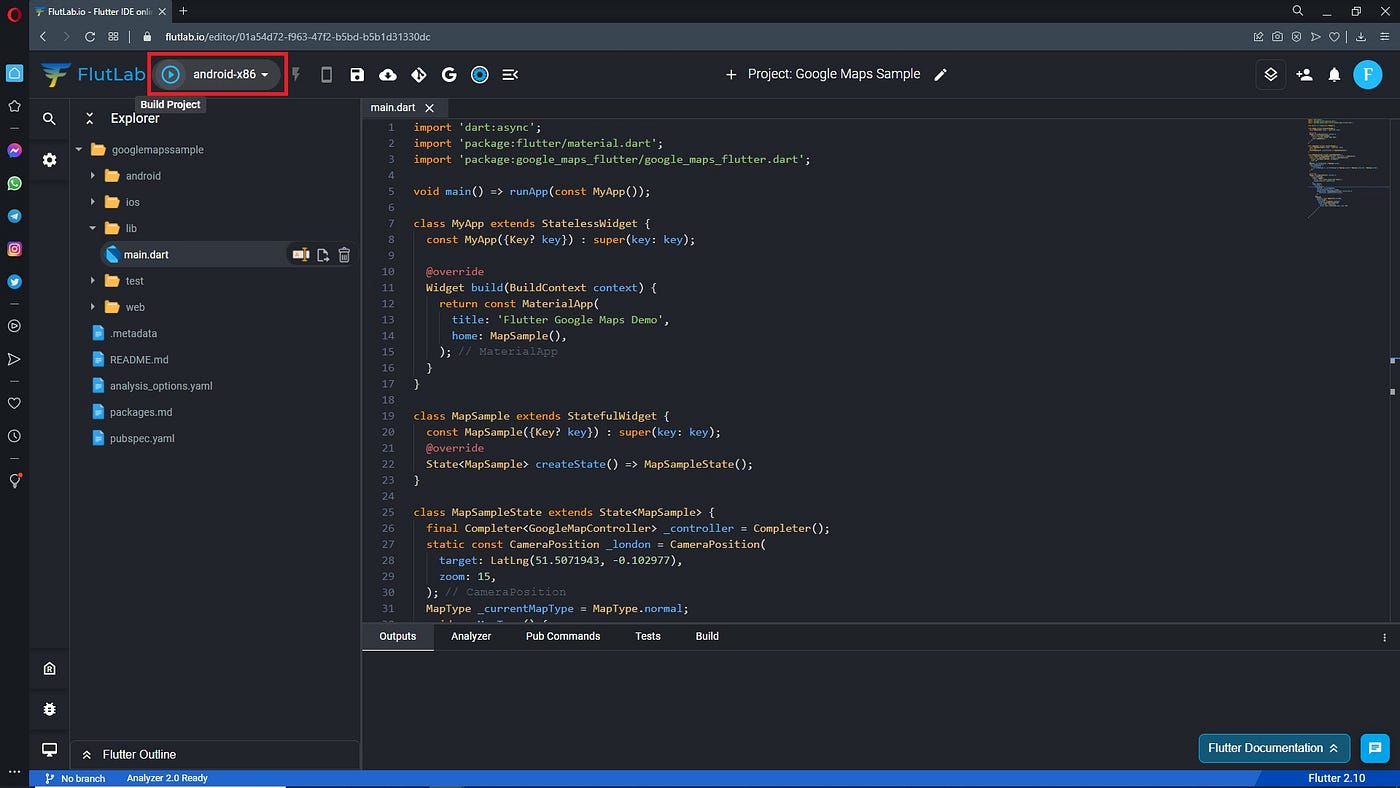The height and width of the screenshot is (788, 1400).
Task: Save the project with floppy disk icon
Action: 357,74
